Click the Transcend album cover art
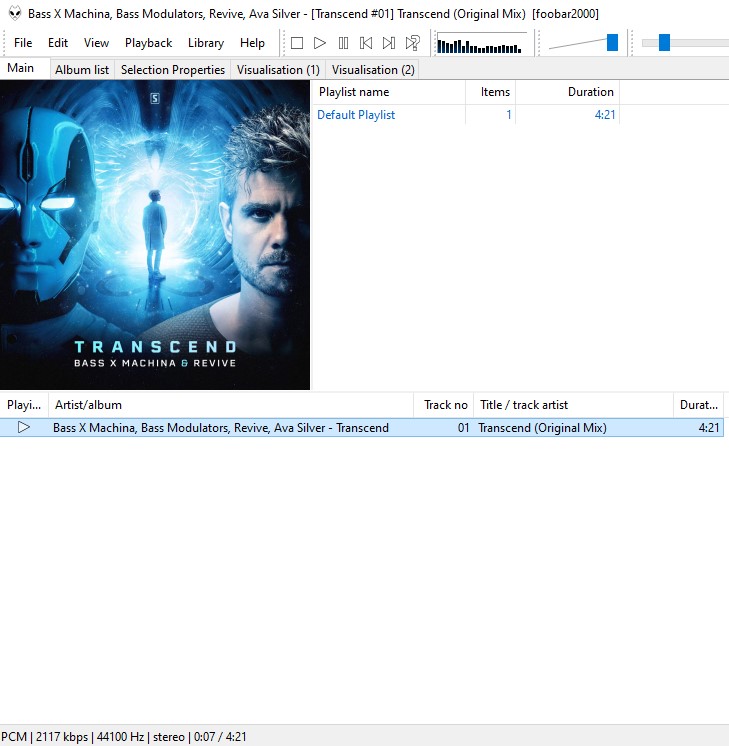729x746 pixels. click(155, 235)
